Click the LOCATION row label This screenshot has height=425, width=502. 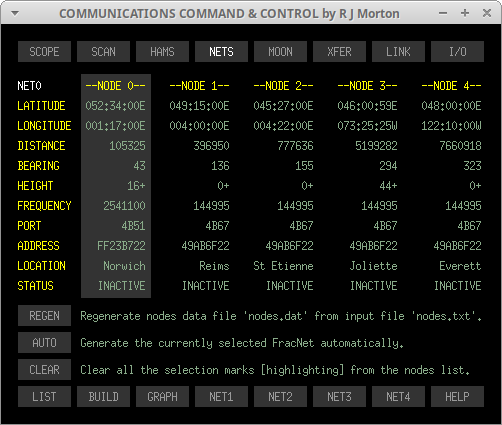click(41, 266)
